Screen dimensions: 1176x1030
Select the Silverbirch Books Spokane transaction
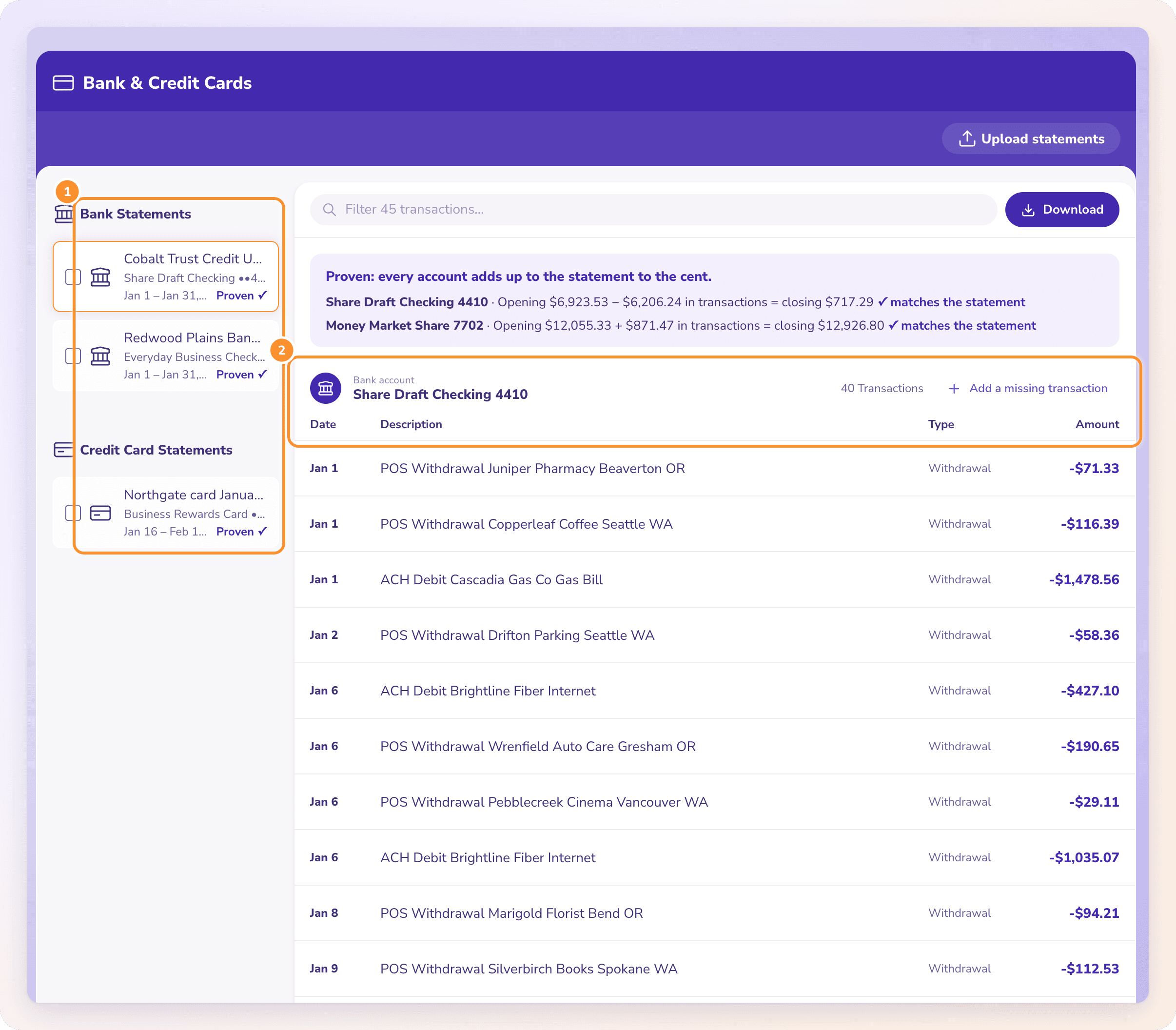pos(715,969)
